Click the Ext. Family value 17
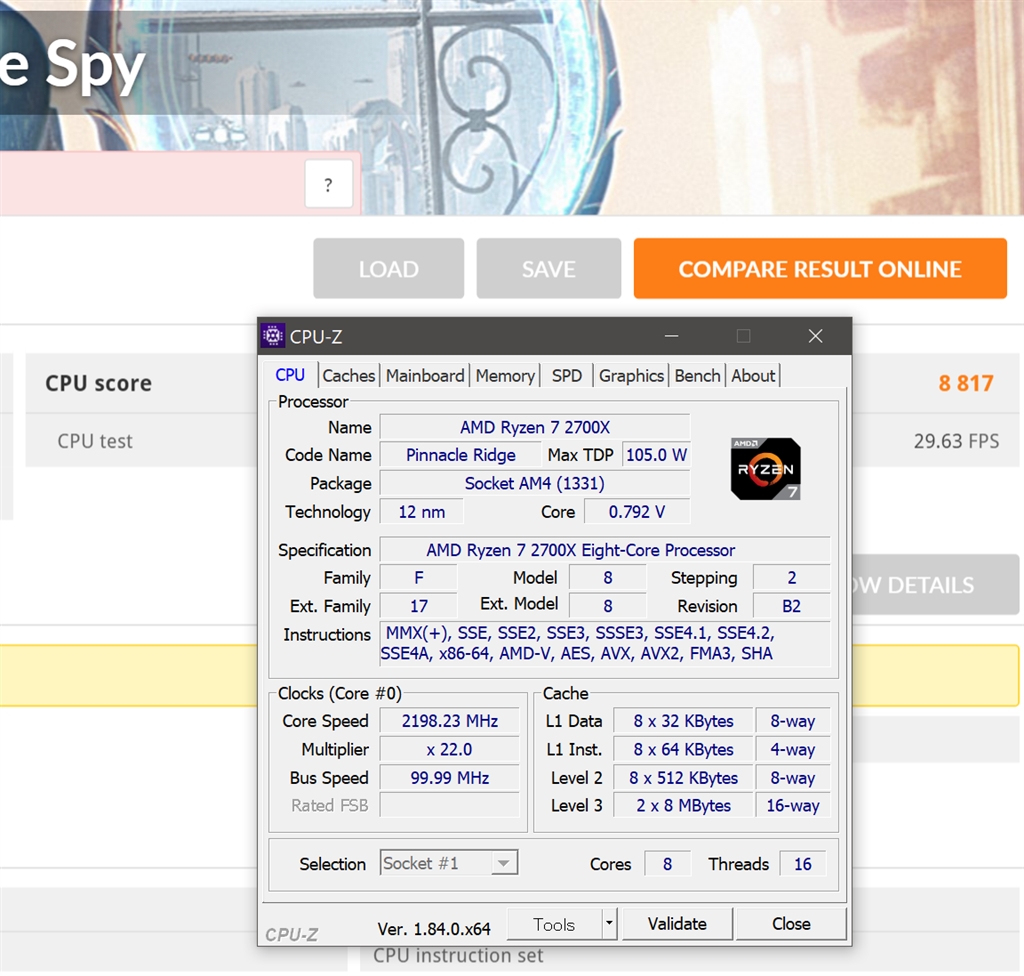The height and width of the screenshot is (976, 1024). pos(419,606)
